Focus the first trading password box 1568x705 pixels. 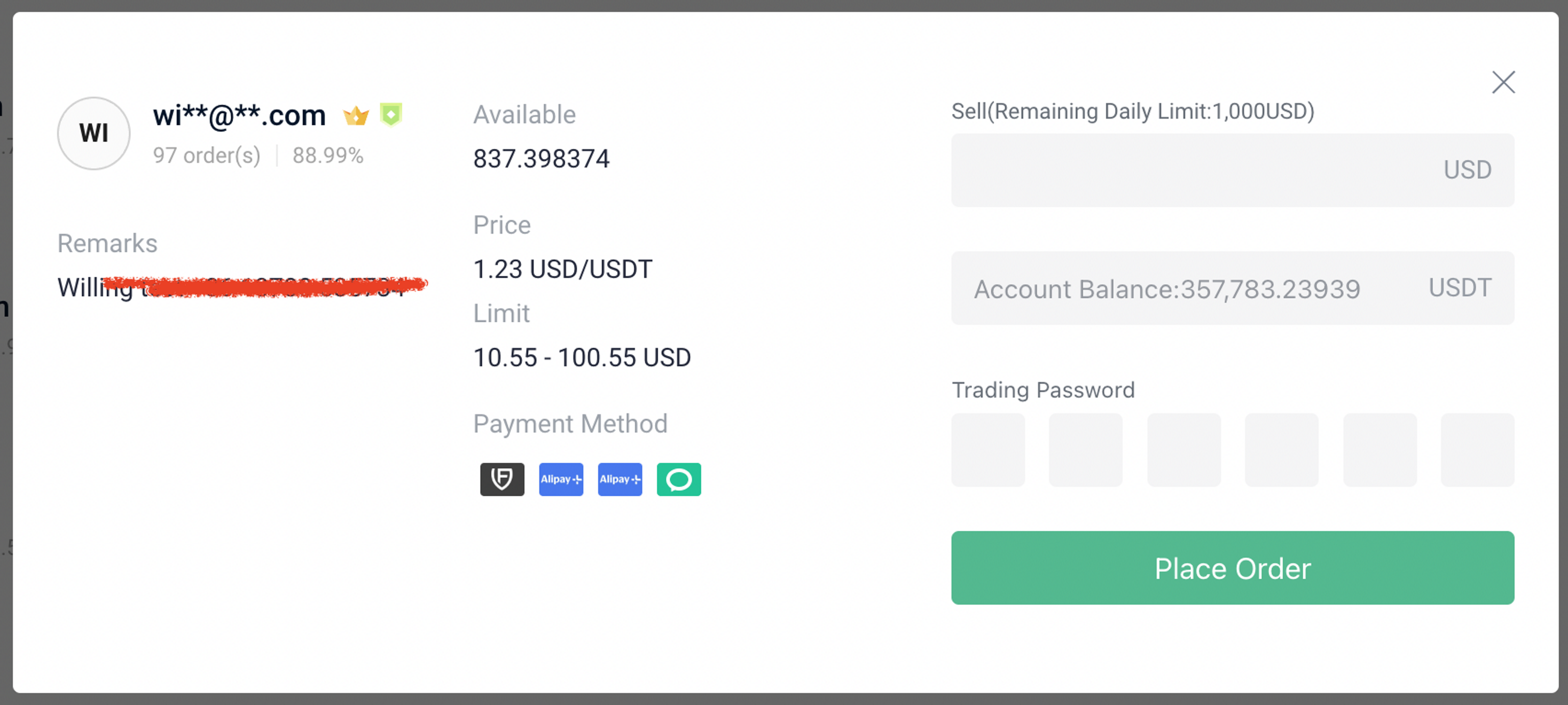click(988, 450)
